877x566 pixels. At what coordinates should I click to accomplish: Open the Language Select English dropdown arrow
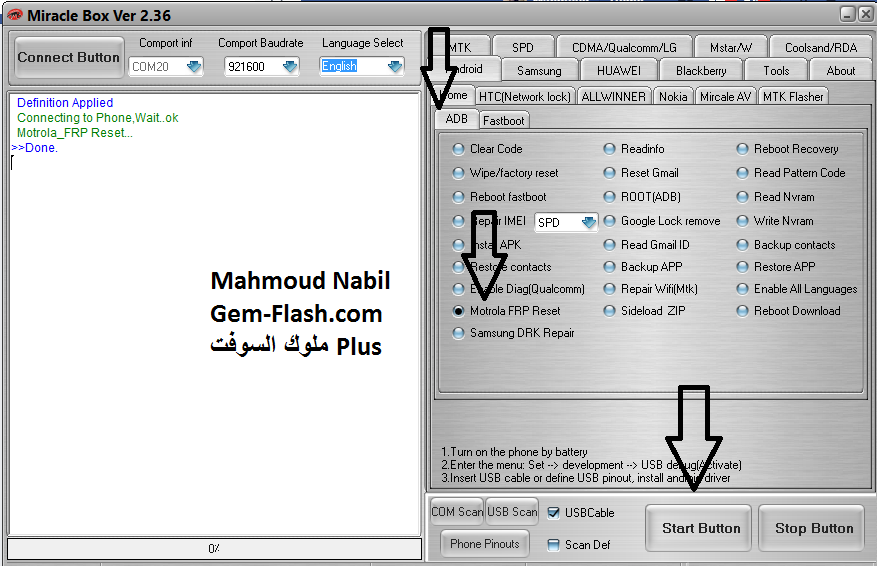pyautogui.click(x=395, y=67)
